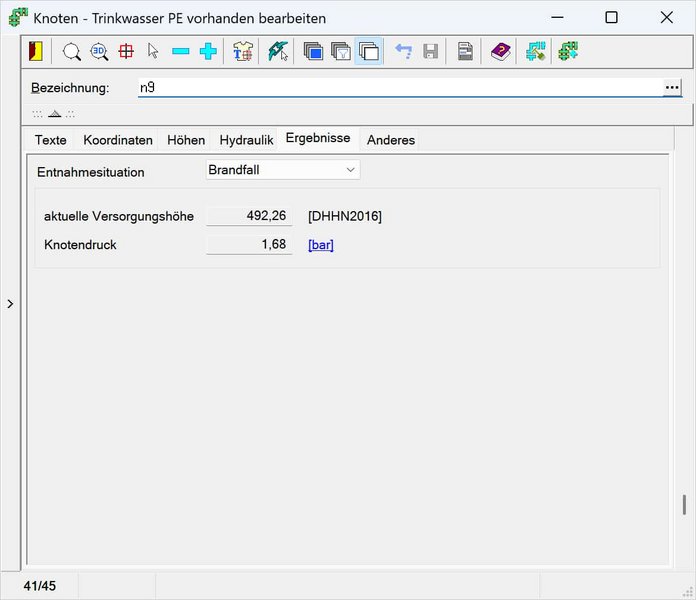Click the [bar] unit link
Screen dimensions: 696x600
[320, 245]
